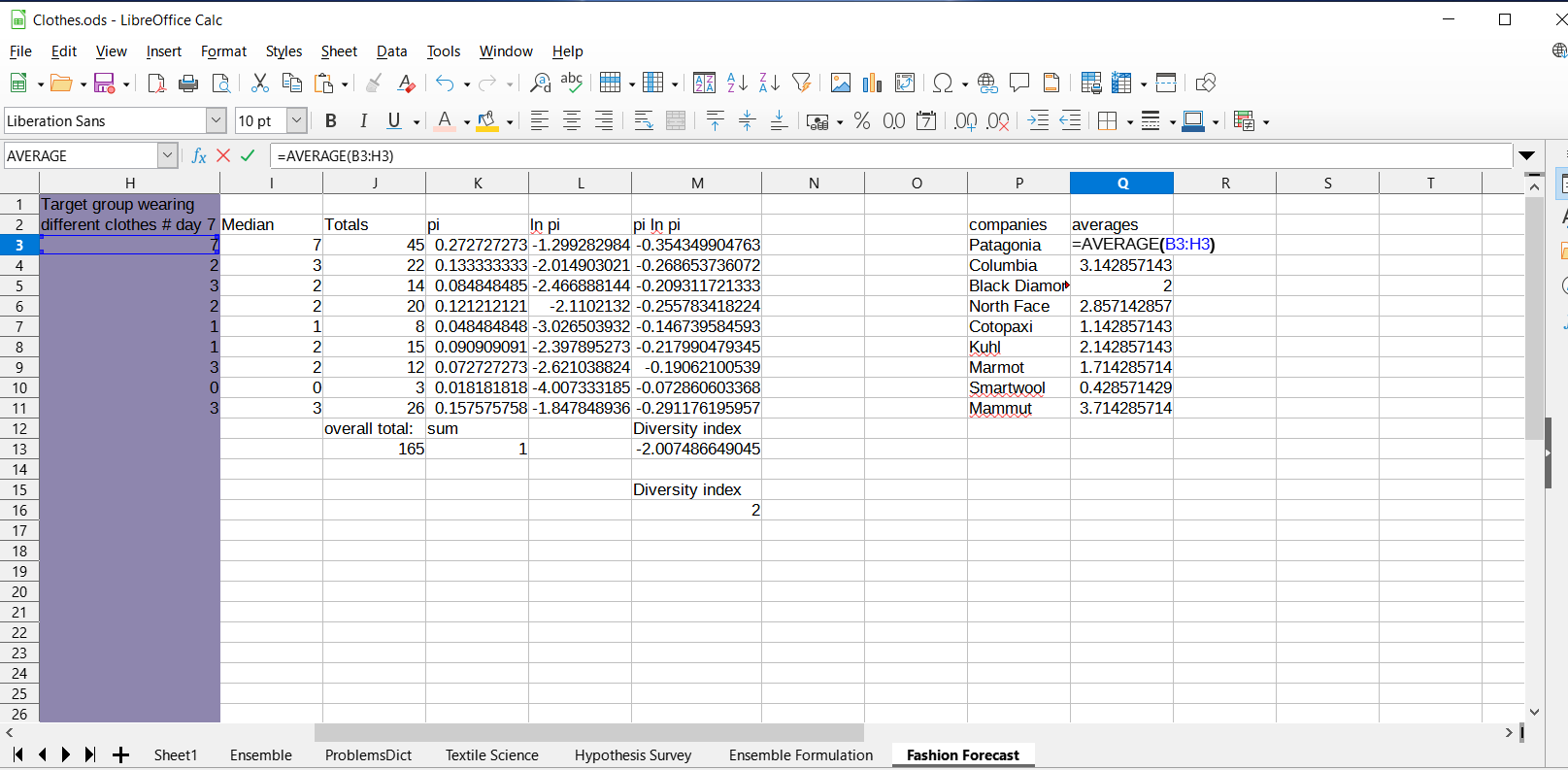Add a new sheet with the plus icon
The width and height of the screenshot is (1568, 770).
coord(120,755)
